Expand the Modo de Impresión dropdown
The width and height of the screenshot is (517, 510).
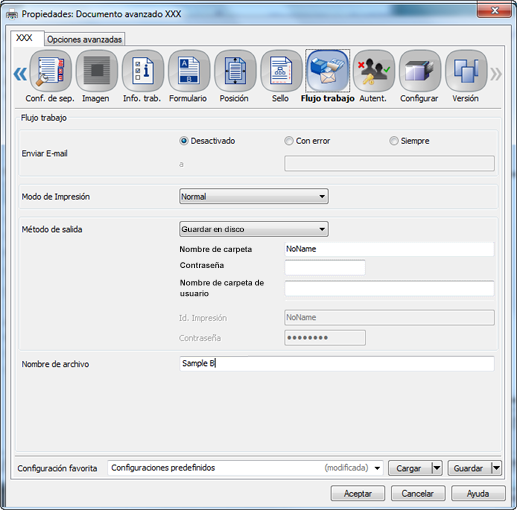pyautogui.click(x=254, y=196)
